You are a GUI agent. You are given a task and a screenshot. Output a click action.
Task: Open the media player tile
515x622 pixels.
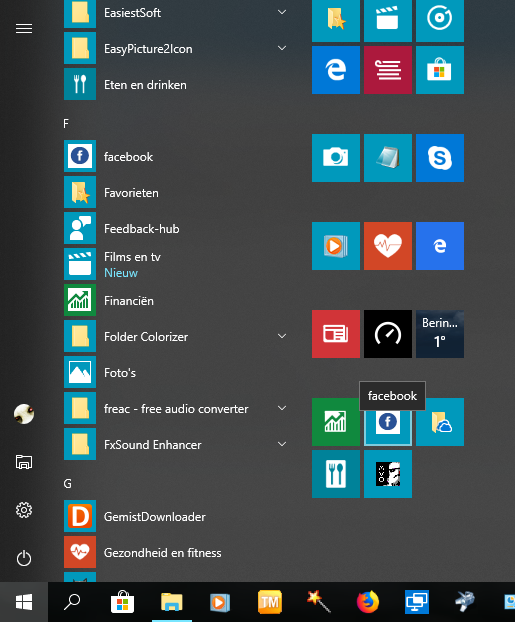point(336,246)
